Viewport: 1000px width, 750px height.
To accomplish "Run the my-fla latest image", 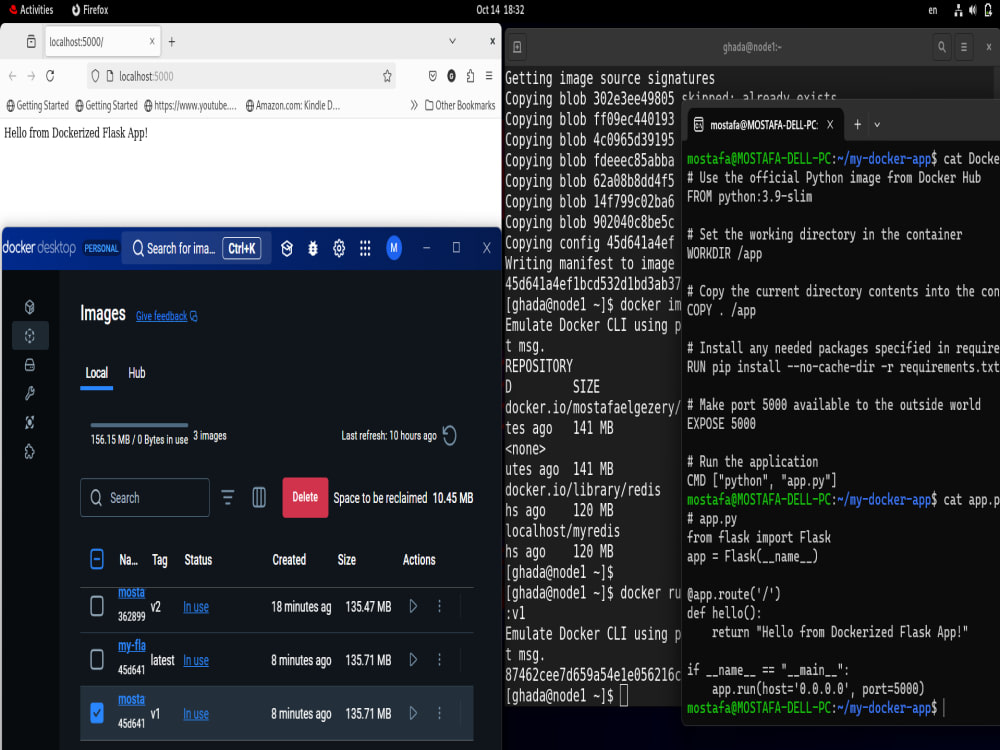I will click(413, 659).
